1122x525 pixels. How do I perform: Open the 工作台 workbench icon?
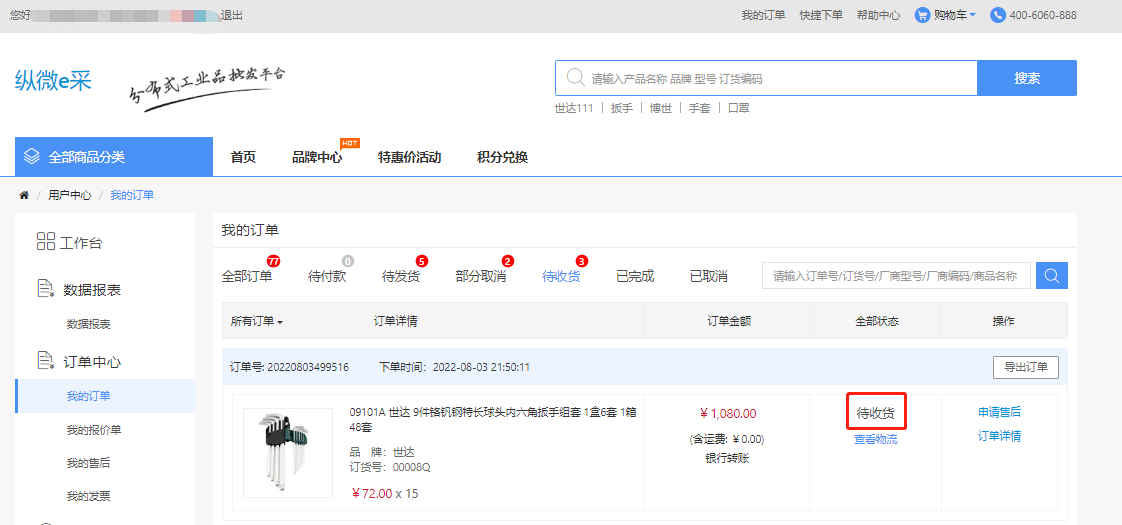tap(45, 242)
